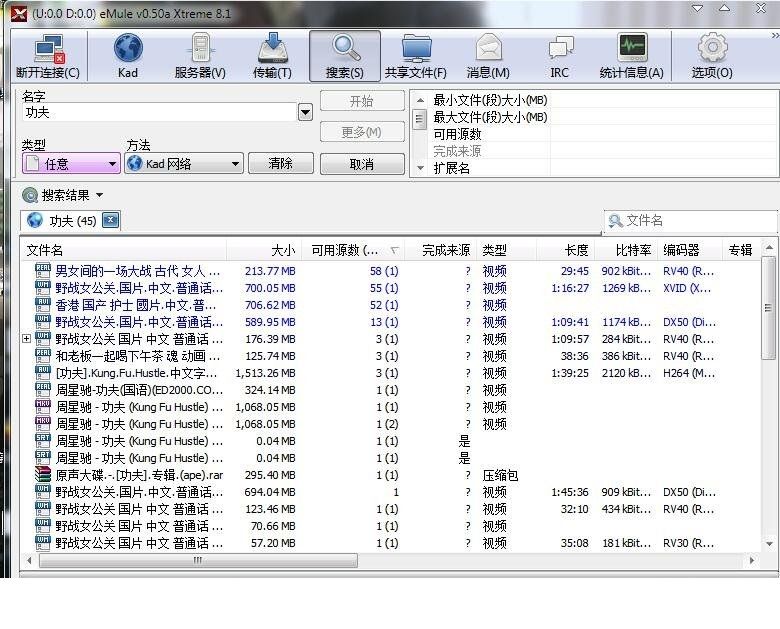The height and width of the screenshot is (629, 780).
Task: Expand the toolbar overflow chevron
Action: (775, 36)
